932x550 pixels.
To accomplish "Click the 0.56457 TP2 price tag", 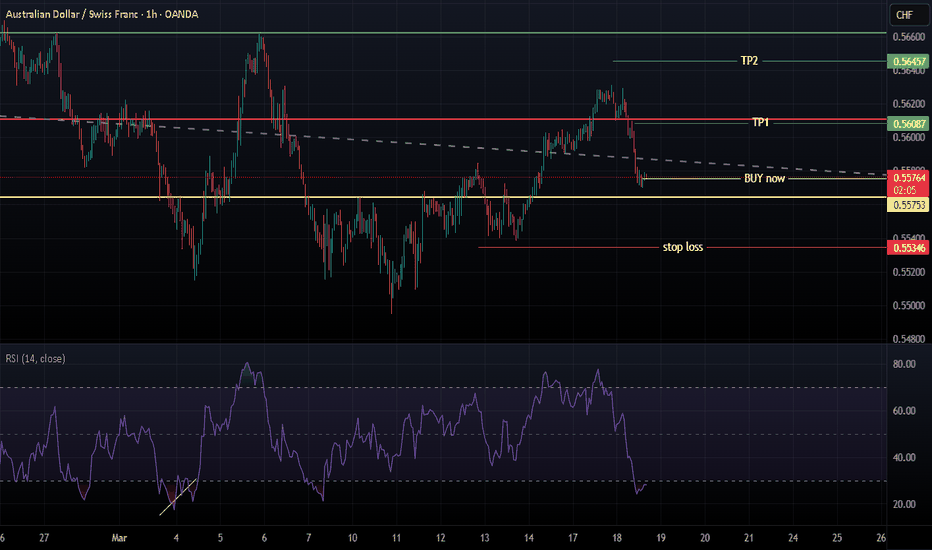I will (909, 61).
